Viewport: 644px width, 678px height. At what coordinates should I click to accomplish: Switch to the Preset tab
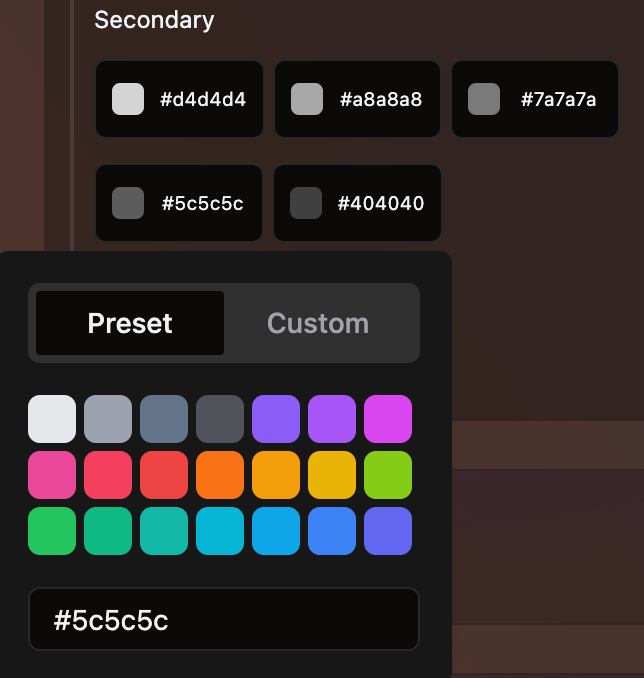pos(130,323)
